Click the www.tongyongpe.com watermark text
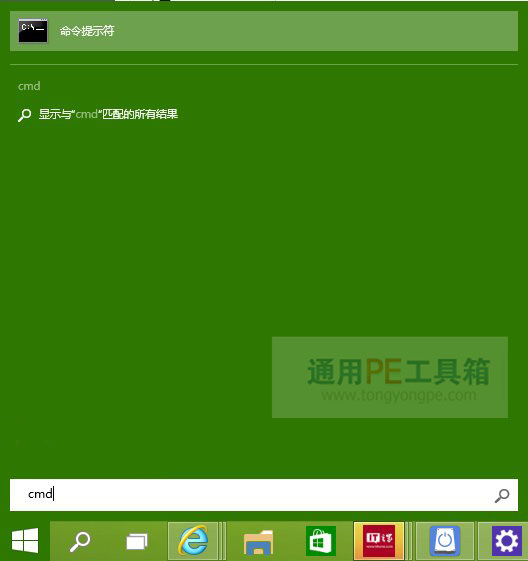This screenshot has width=528, height=561. tap(399, 395)
